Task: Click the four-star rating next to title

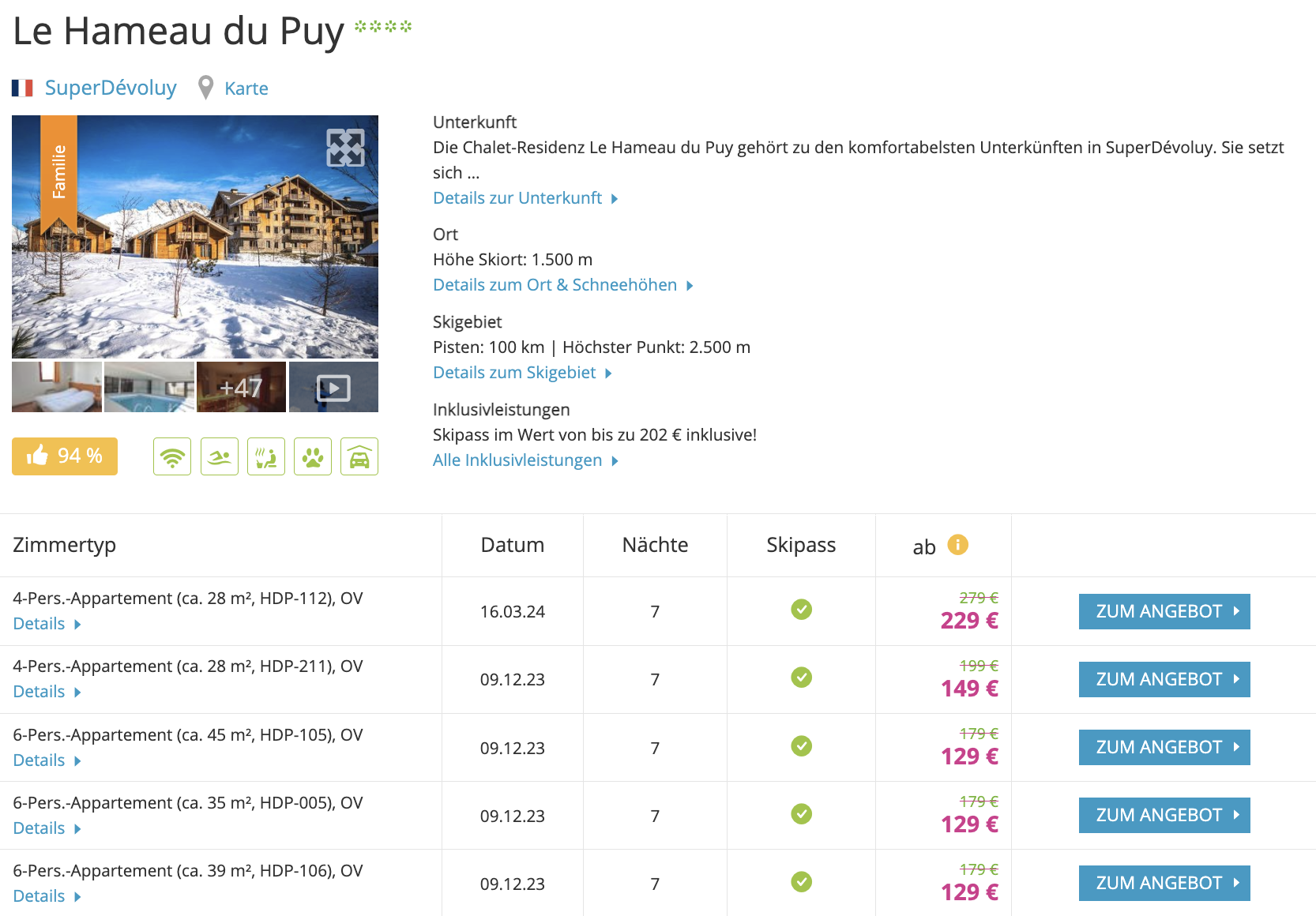Action: tap(383, 27)
